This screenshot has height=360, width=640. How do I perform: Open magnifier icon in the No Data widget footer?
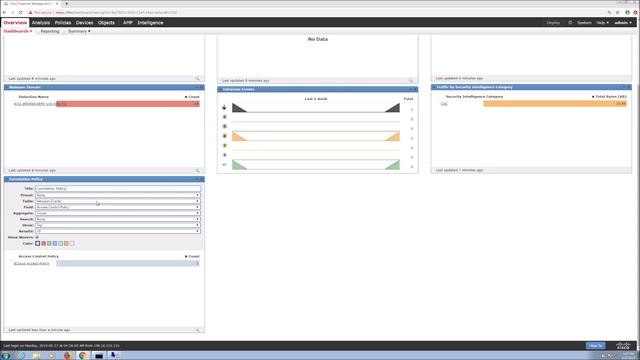[x=411, y=81]
